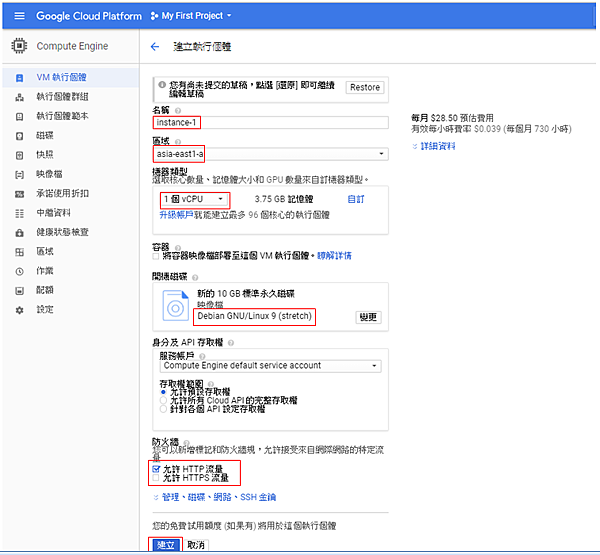Select 針對各個 API 設定存取權 radio
Image resolution: width=600 pixels, height=555 pixels.
tap(163, 409)
